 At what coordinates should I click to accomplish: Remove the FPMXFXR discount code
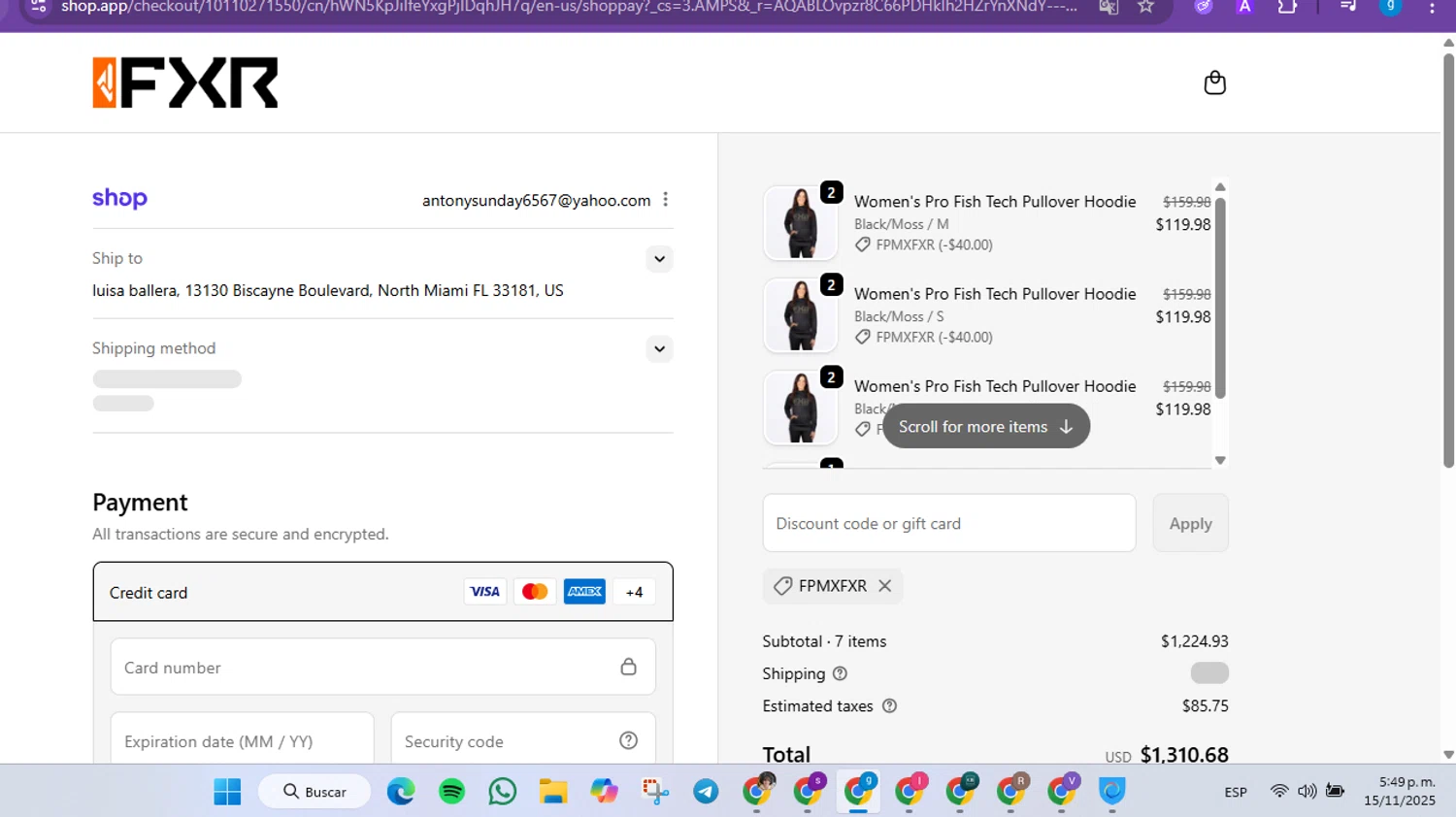pos(884,586)
